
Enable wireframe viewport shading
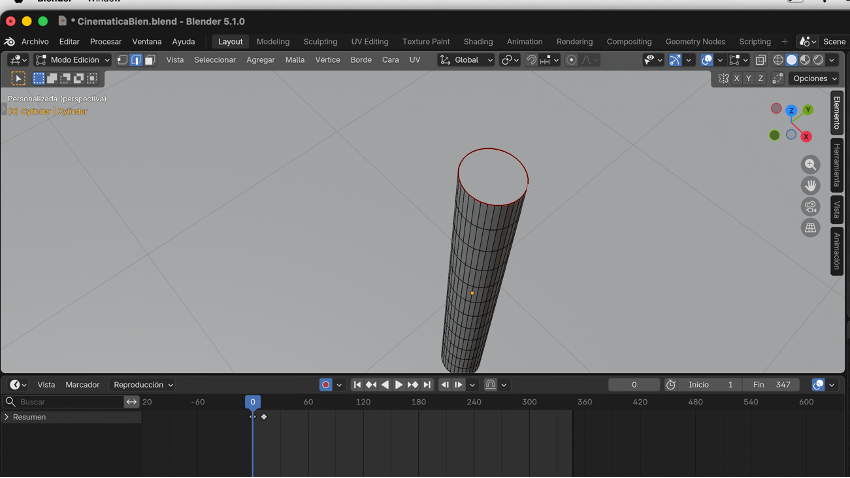click(x=778, y=60)
